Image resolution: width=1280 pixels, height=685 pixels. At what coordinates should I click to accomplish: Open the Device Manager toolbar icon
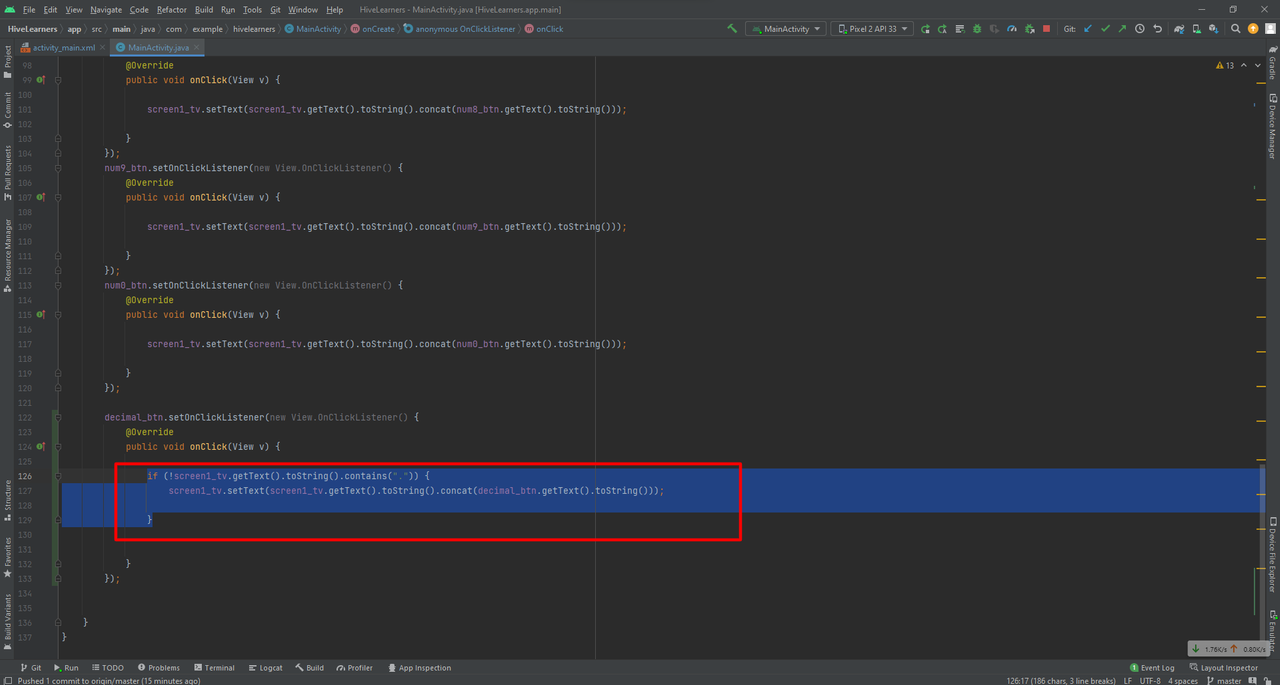[x=1197, y=29]
